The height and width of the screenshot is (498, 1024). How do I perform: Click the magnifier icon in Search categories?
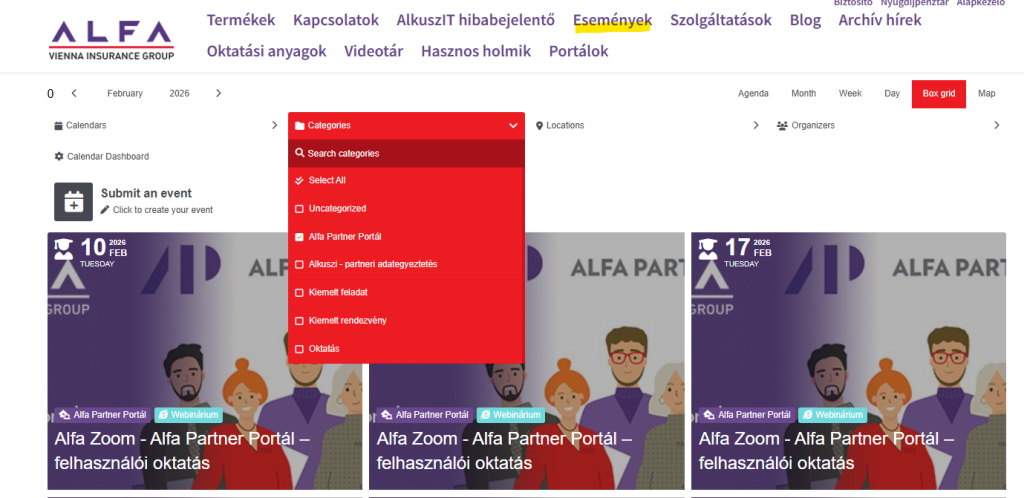point(300,153)
